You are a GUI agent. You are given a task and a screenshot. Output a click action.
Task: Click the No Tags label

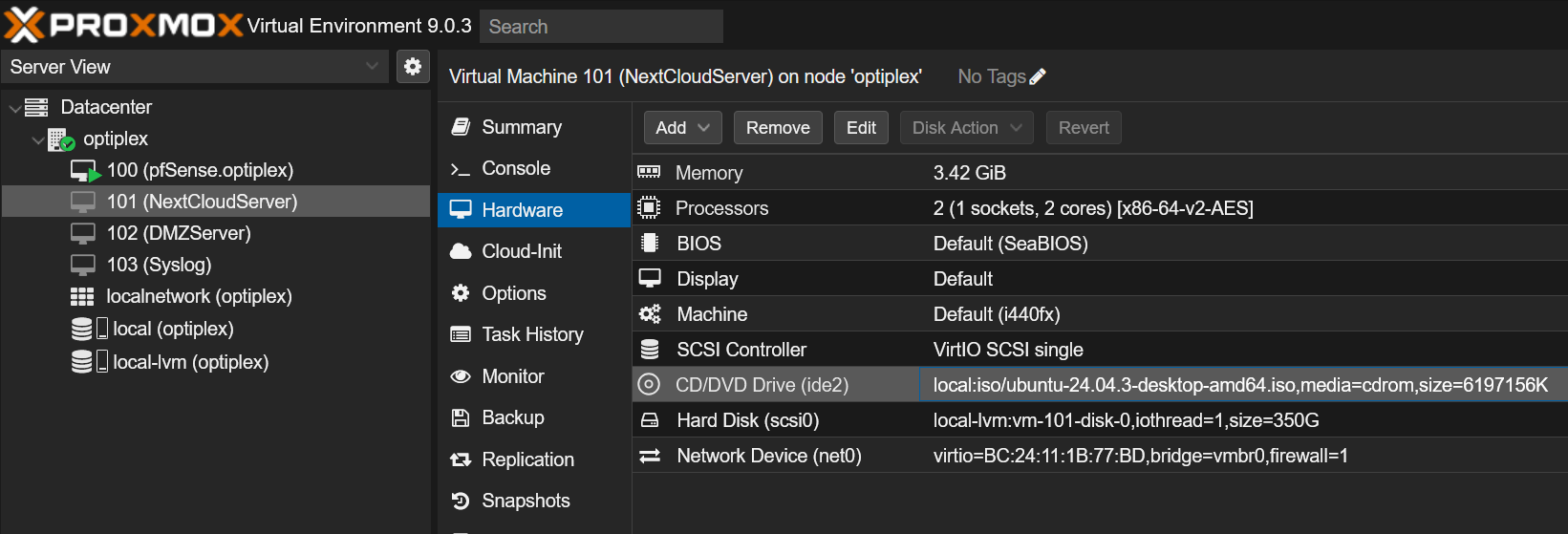point(992,76)
